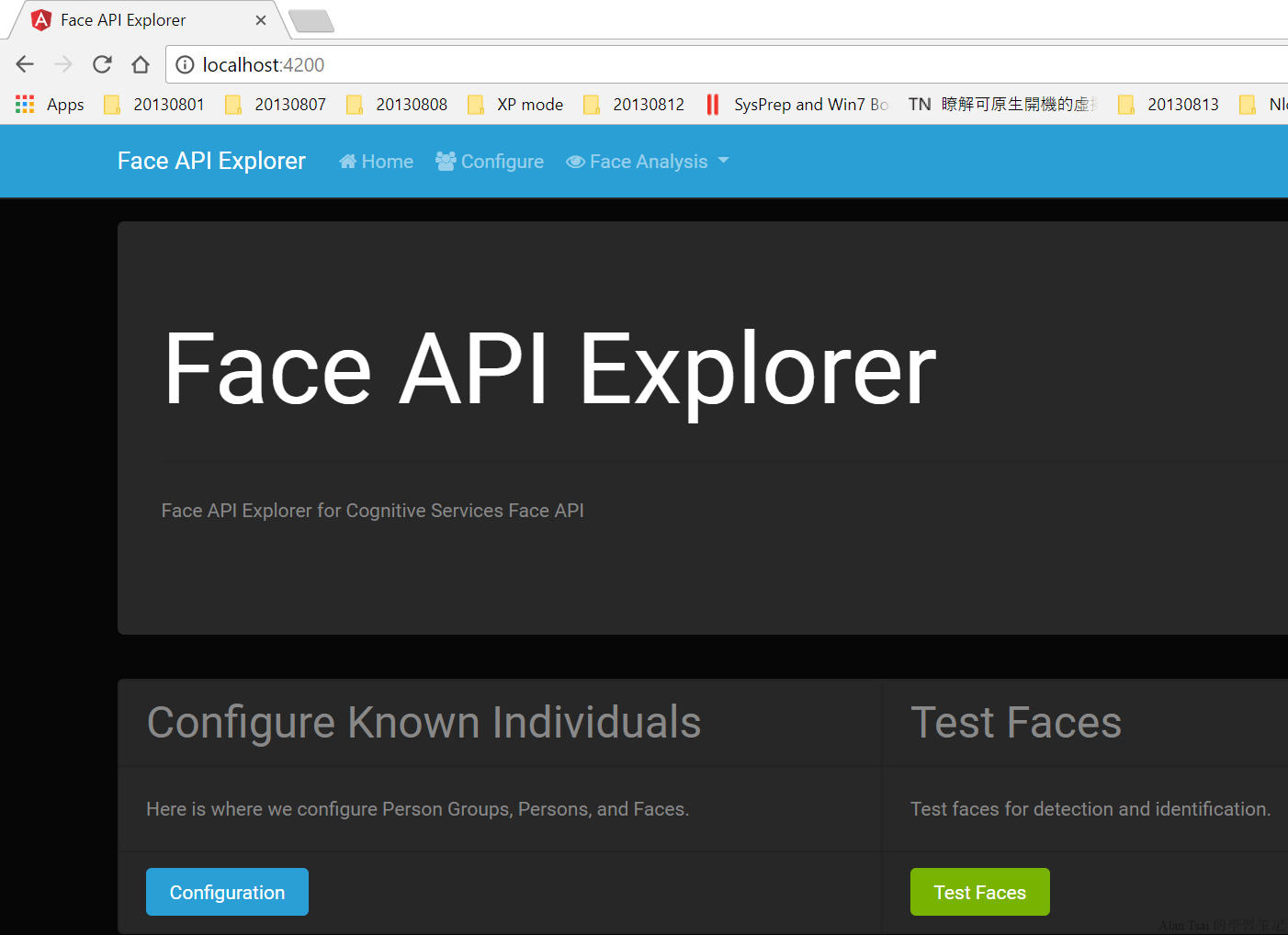Click the browser forward arrow
The image size is (1288, 935).
pos(63,64)
